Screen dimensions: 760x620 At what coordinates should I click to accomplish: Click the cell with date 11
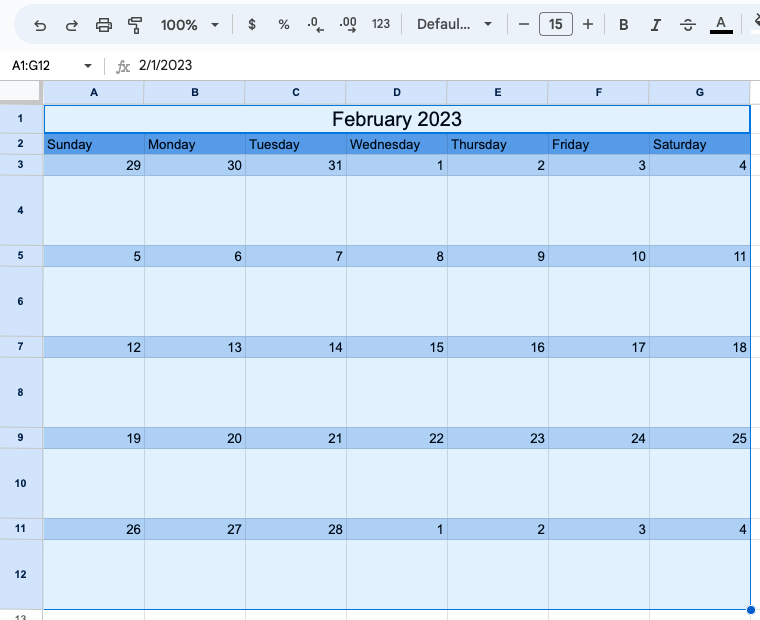[699, 256]
